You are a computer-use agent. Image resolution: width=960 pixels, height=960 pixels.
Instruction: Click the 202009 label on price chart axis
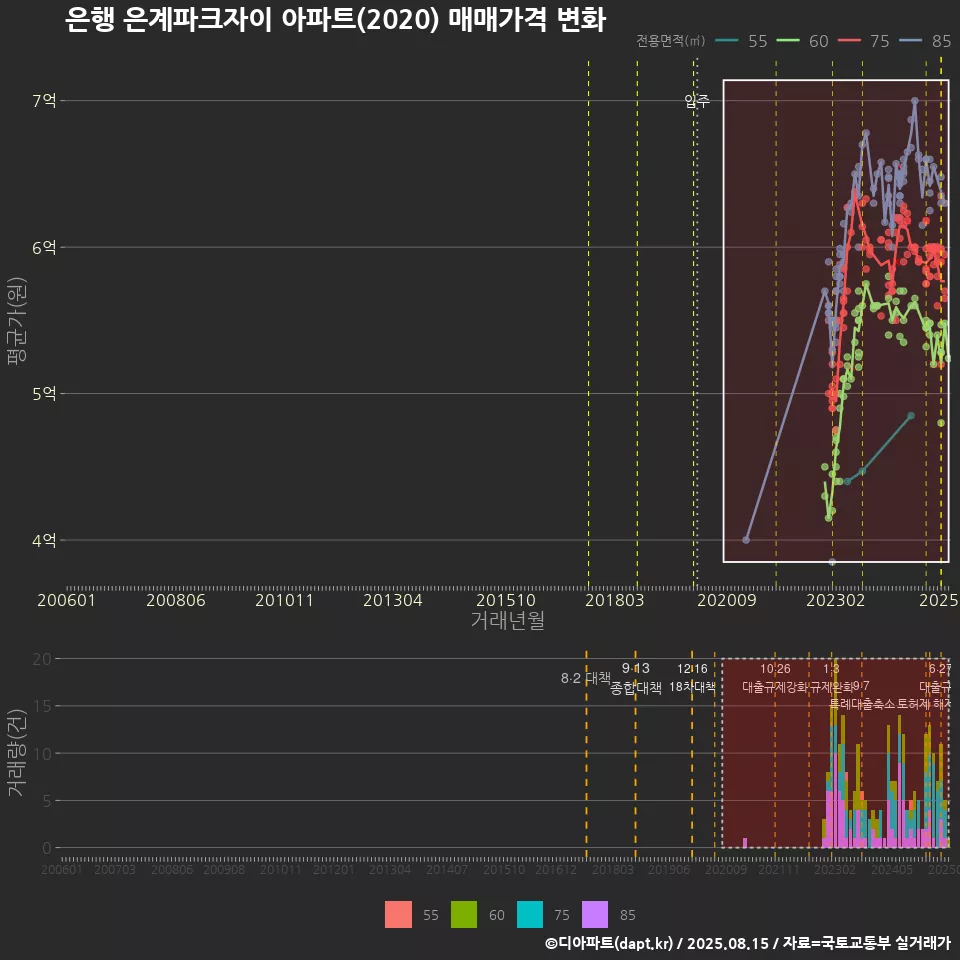[x=727, y=600]
